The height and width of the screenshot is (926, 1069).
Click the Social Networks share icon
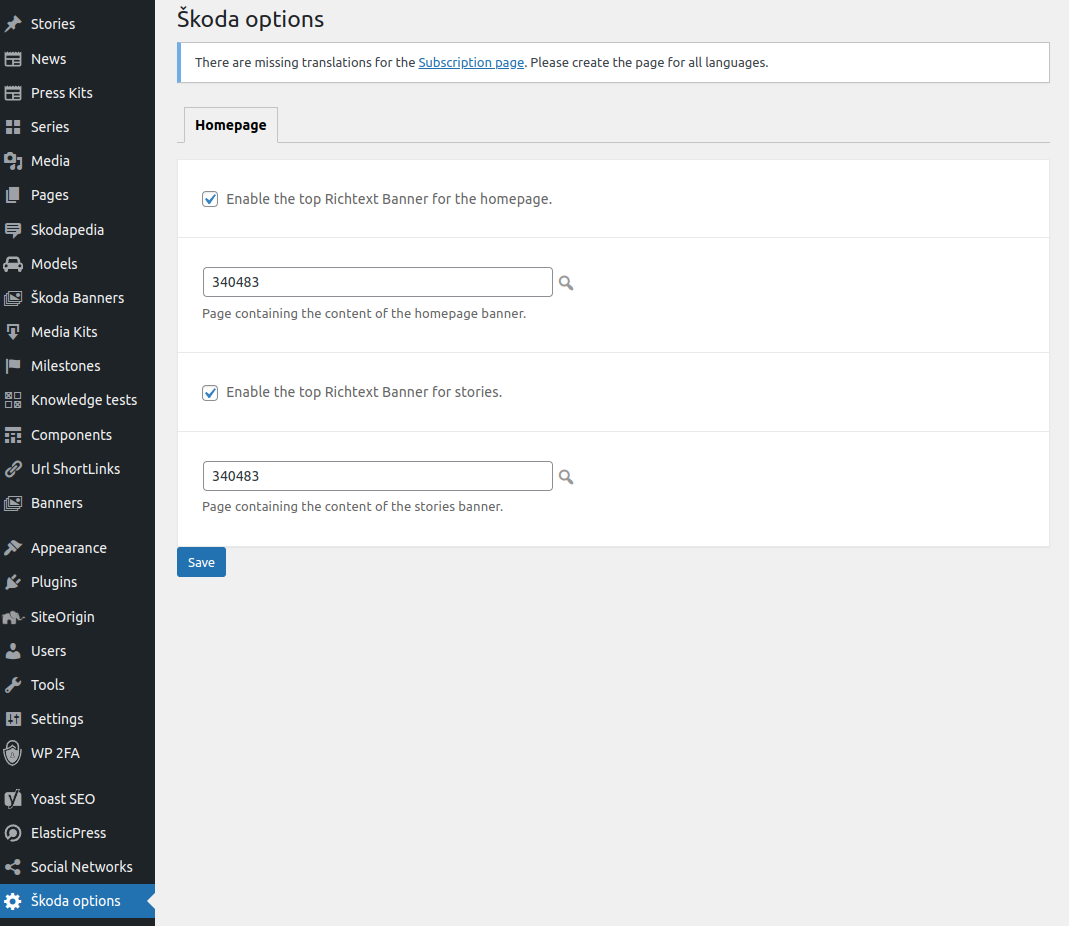[x=13, y=867]
